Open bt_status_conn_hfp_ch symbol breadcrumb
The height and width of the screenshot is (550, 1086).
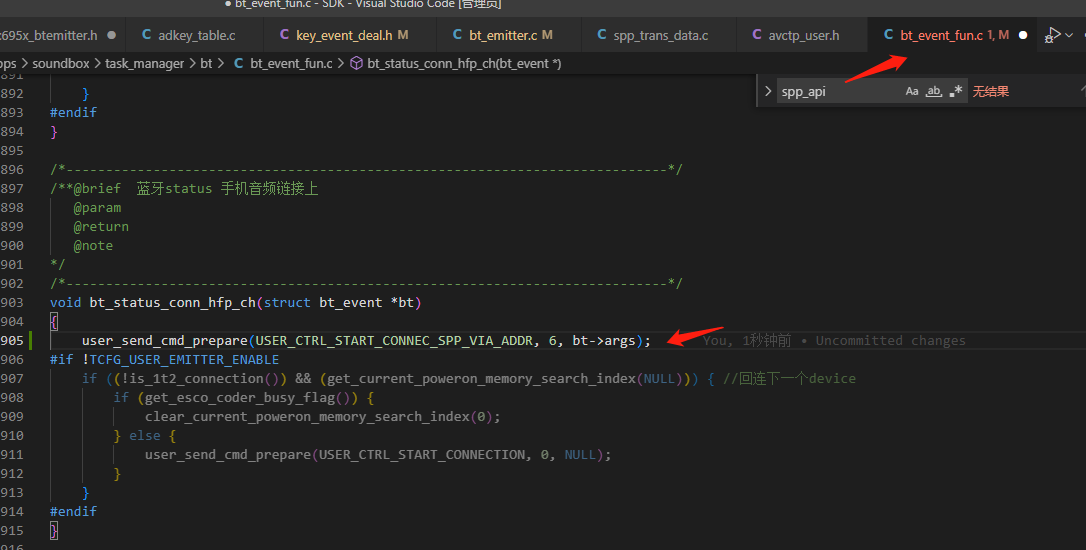click(x=464, y=64)
